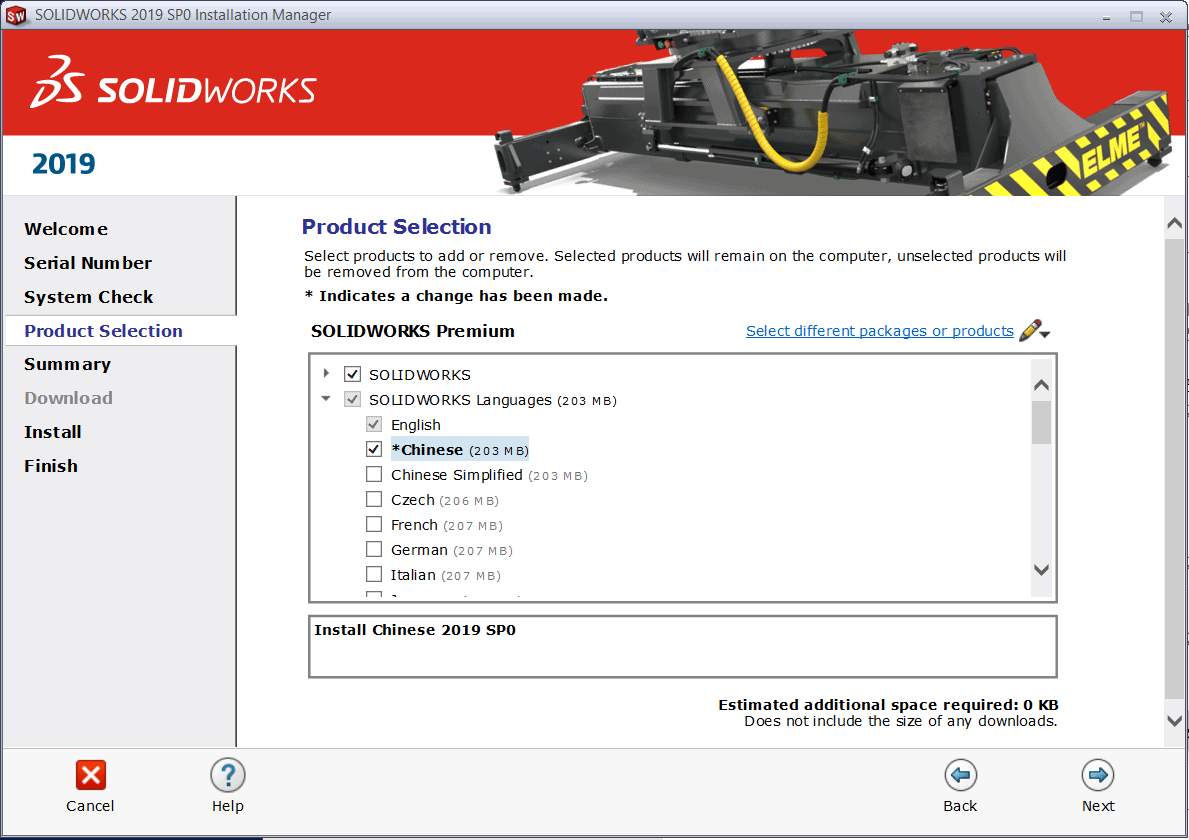Image resolution: width=1189 pixels, height=840 pixels.
Task: Click the SOLIDWORKS logo in banner
Action: [x=173, y=83]
